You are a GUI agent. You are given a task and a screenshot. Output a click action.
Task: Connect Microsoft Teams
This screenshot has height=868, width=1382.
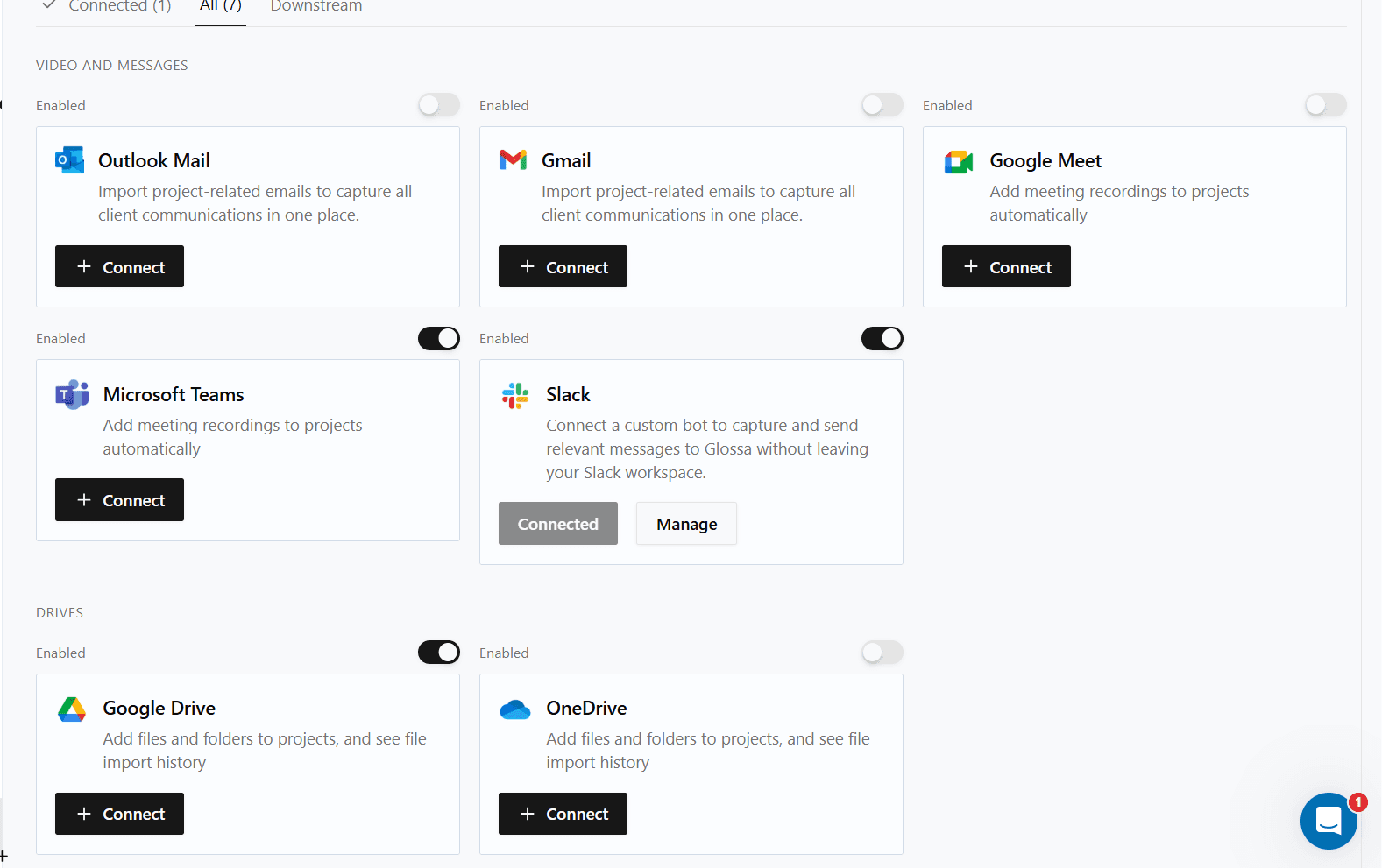pos(119,499)
